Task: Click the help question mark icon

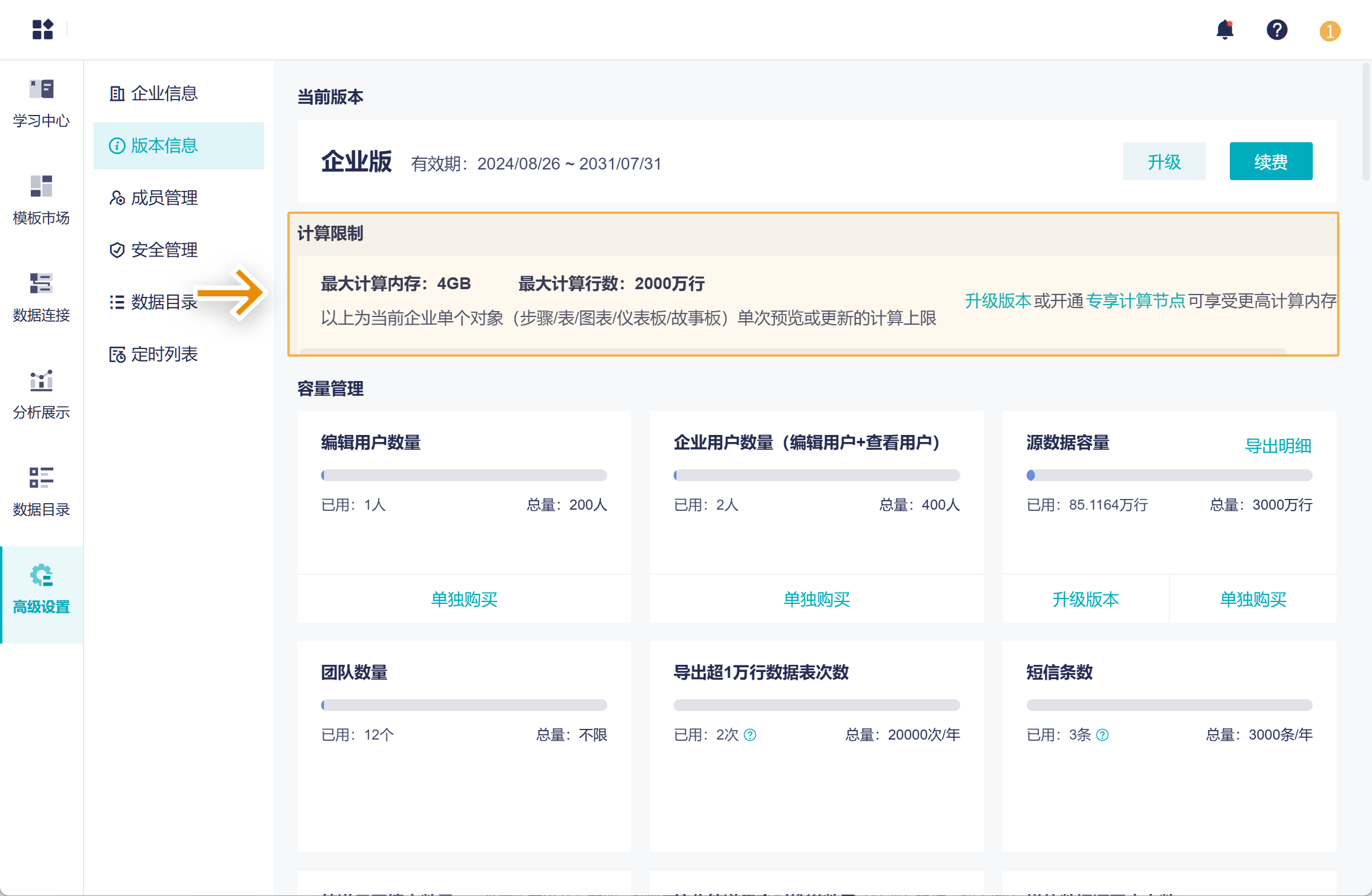Action: (x=1277, y=30)
